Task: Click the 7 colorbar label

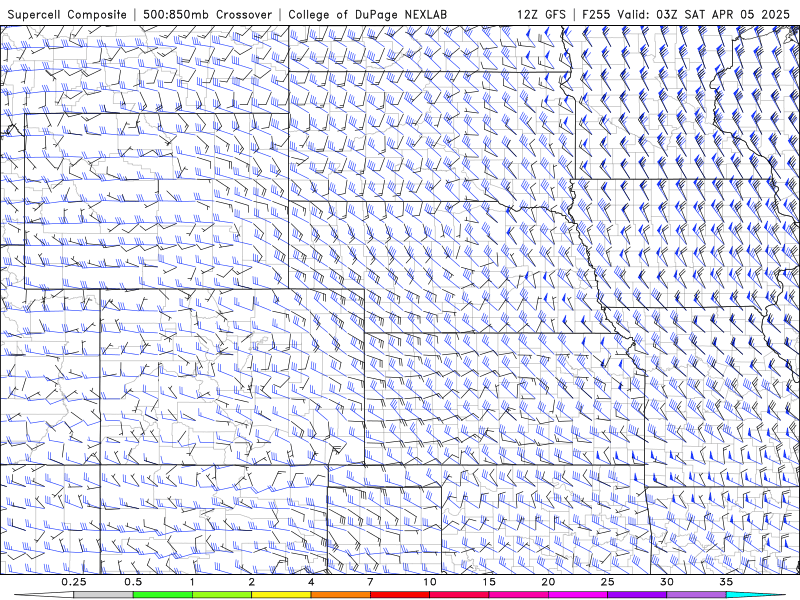Action: pos(370,582)
